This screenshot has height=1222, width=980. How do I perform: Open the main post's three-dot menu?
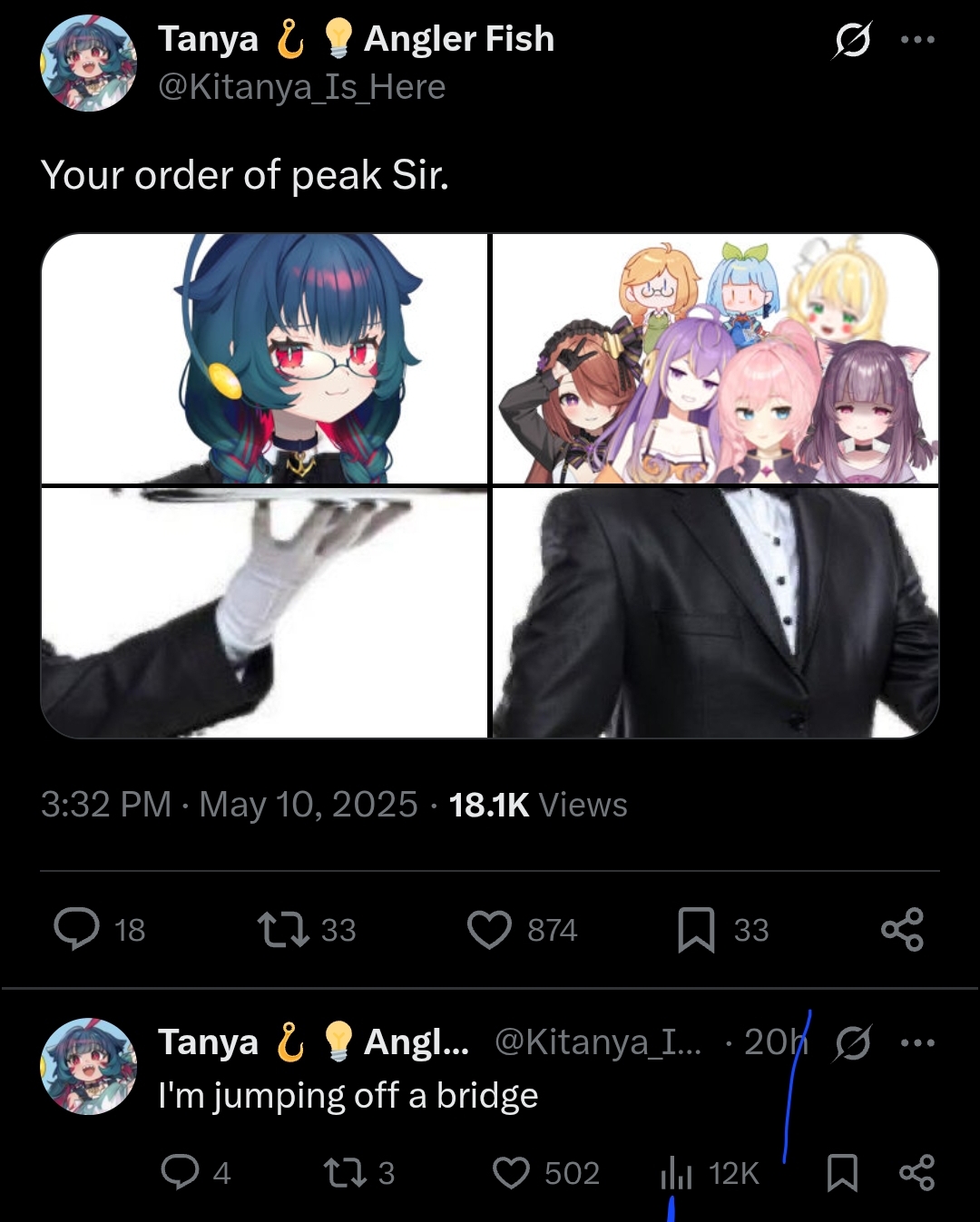click(x=917, y=40)
